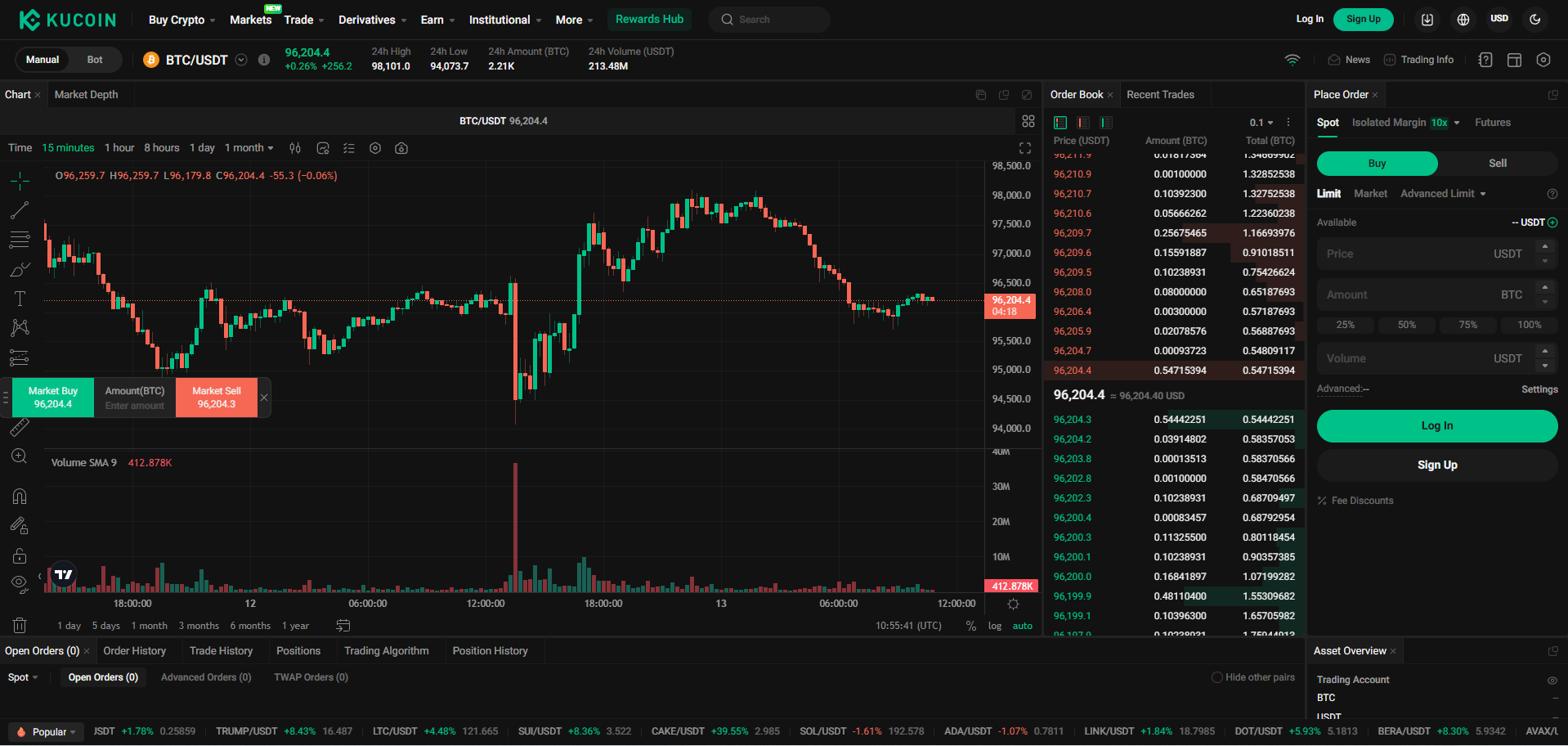1568x746 pixels.
Task: Select the brush drawing tool
Action: tap(20, 269)
